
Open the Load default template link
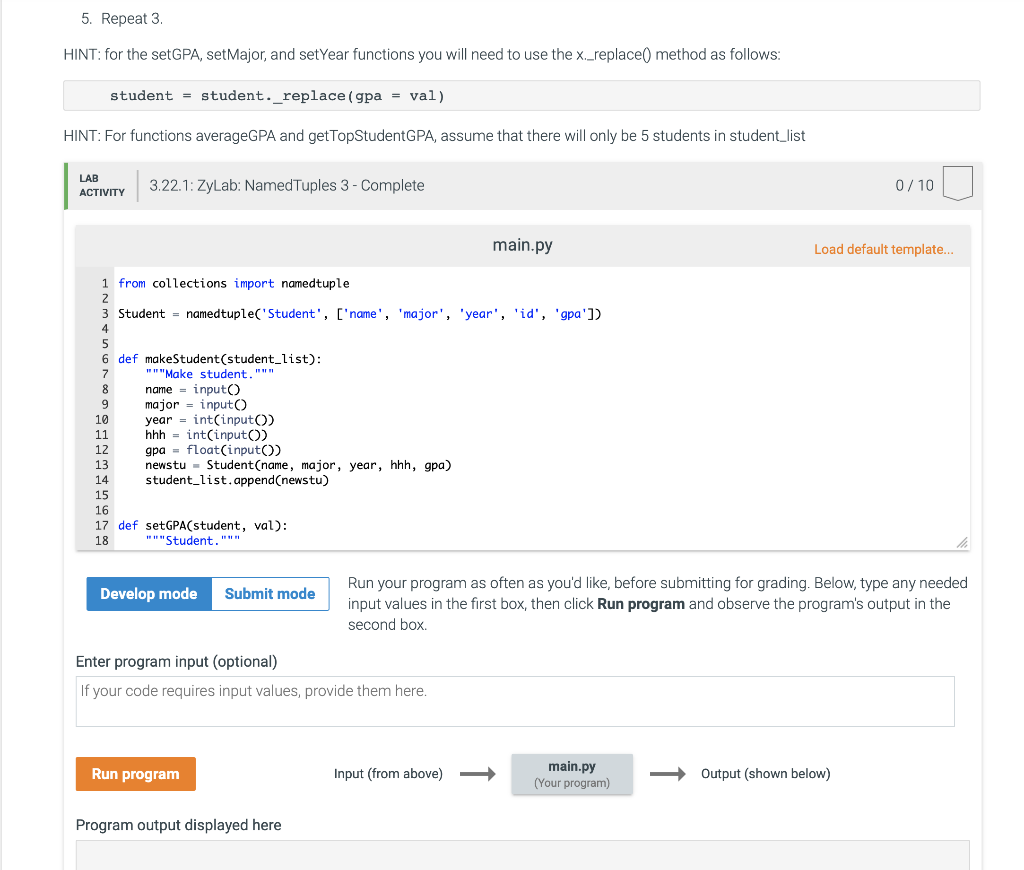pos(884,249)
